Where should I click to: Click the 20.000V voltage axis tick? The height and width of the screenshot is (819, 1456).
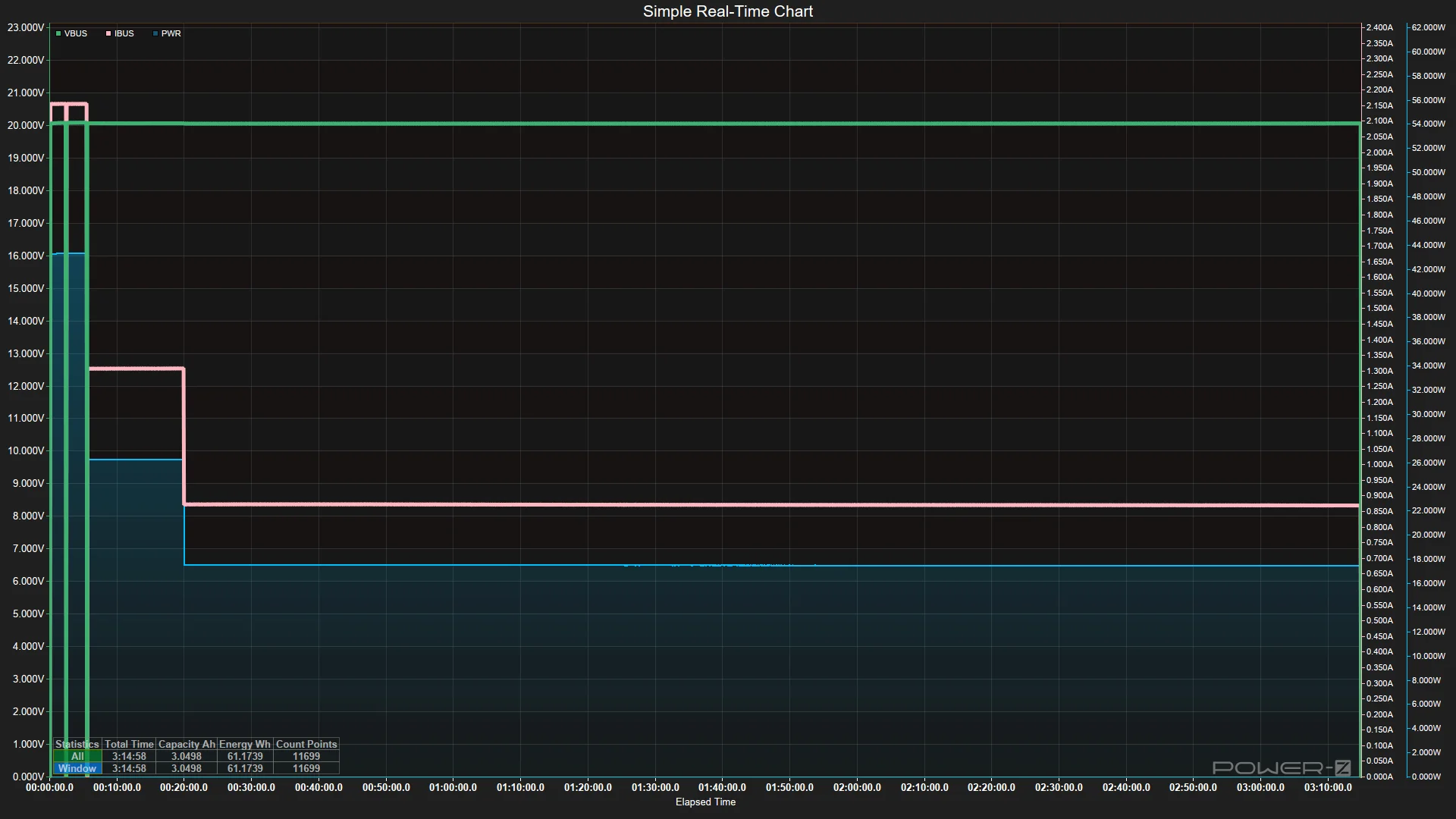pos(26,125)
